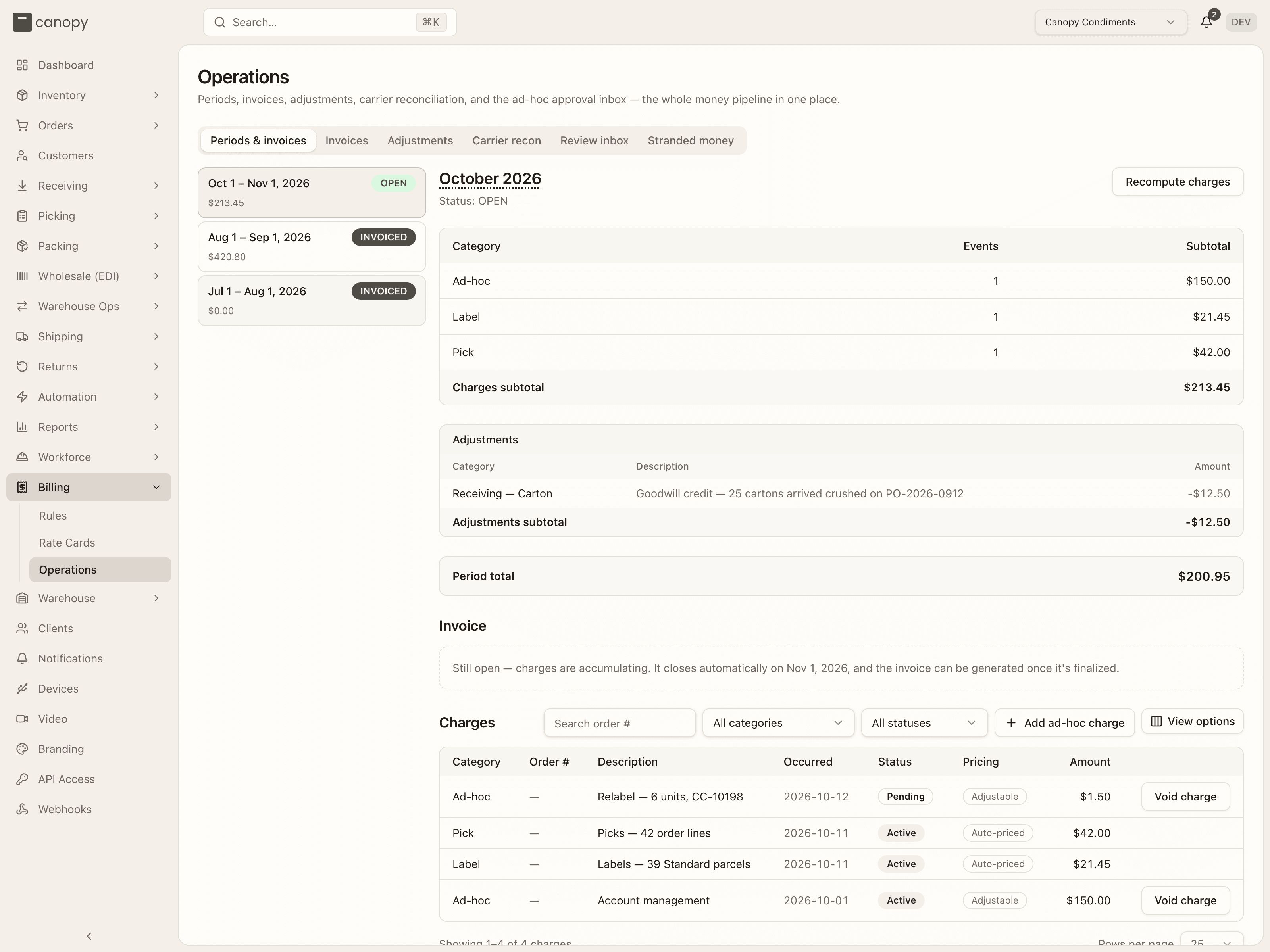Screen dimensions: 1270x952
Task: Select the Jul 1 – Aug 1, 2026 period
Action: (312, 301)
